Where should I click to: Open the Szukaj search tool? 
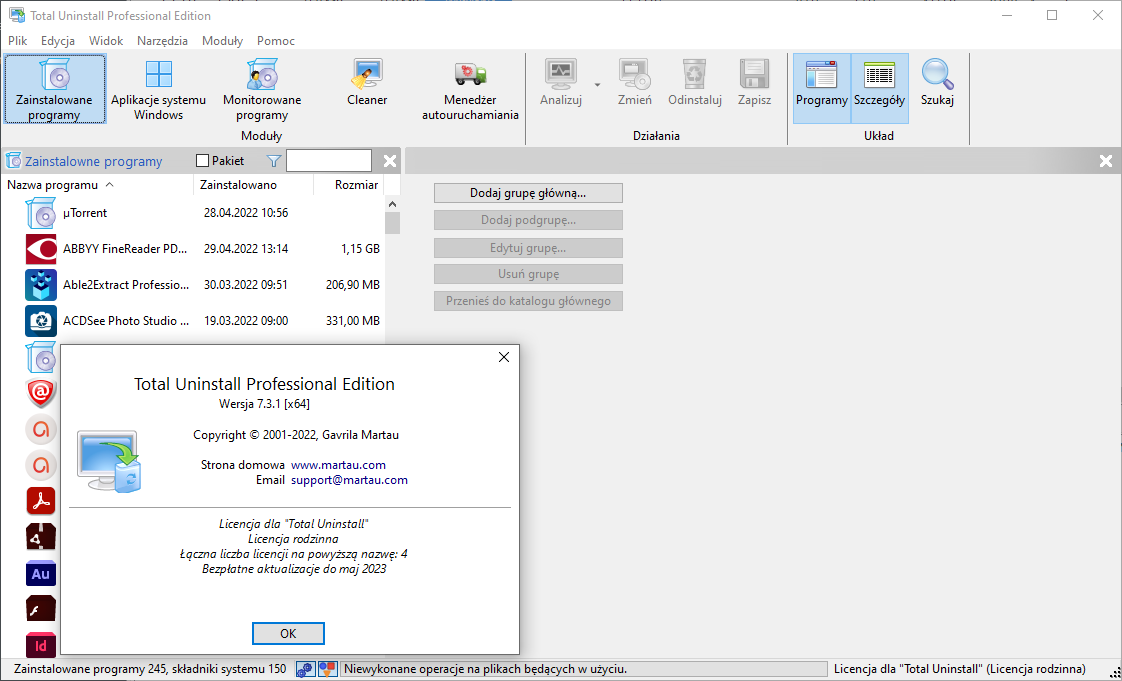[x=937, y=82]
